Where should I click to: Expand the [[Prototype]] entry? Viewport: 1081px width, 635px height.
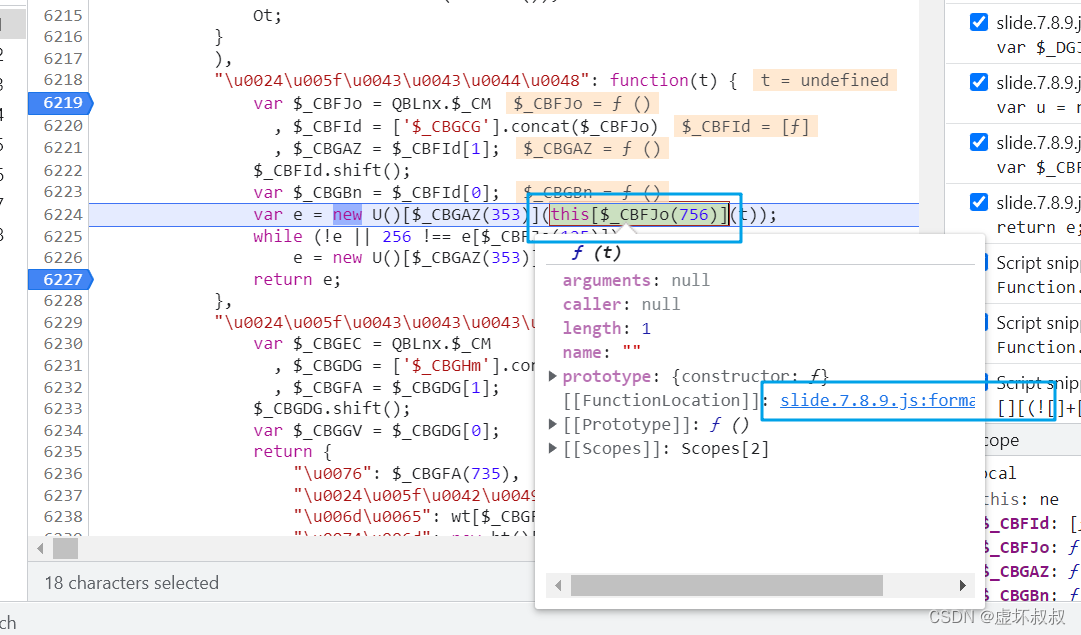552,424
